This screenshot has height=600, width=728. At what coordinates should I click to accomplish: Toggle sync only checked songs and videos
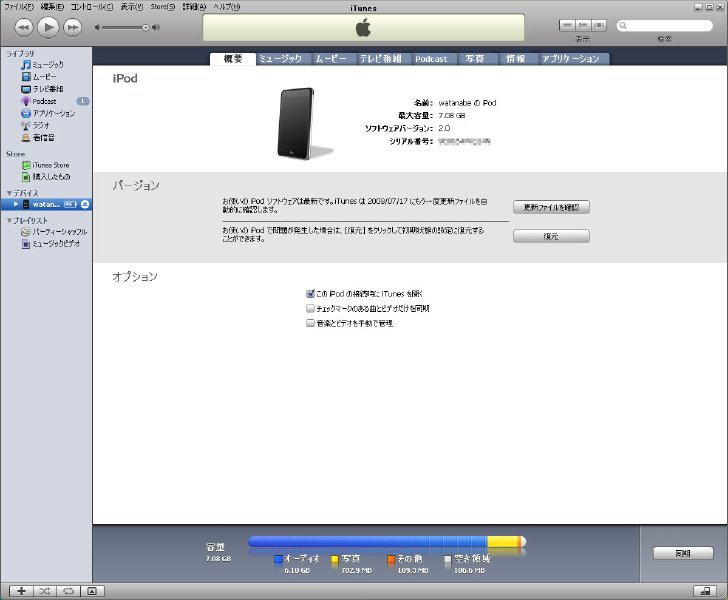point(311,308)
